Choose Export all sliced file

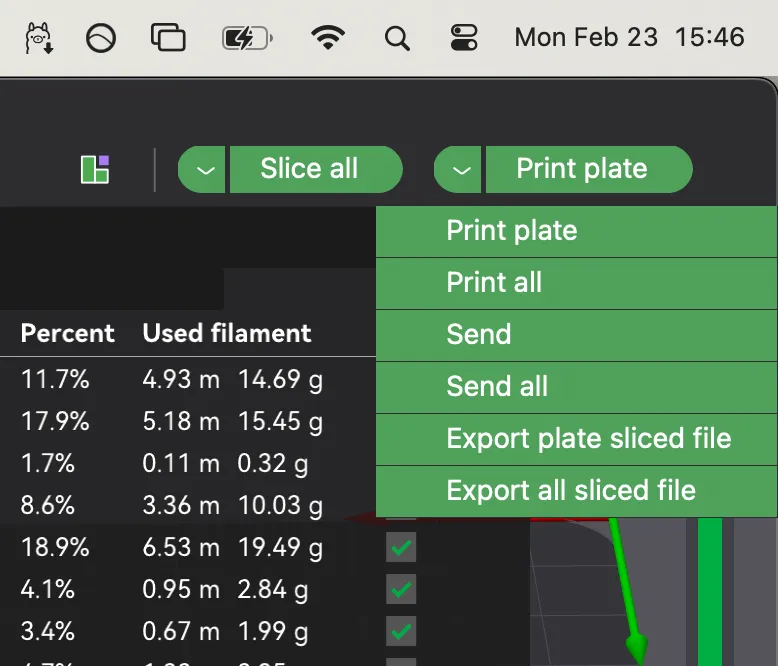pos(576,491)
